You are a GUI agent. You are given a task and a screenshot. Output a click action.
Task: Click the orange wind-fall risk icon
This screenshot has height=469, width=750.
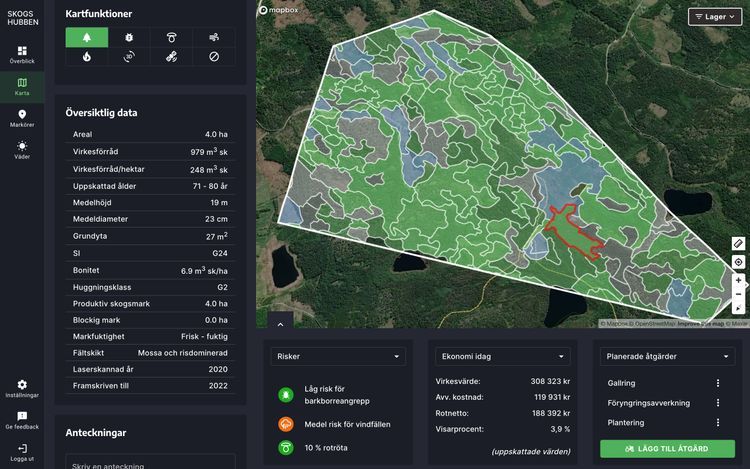click(286, 424)
